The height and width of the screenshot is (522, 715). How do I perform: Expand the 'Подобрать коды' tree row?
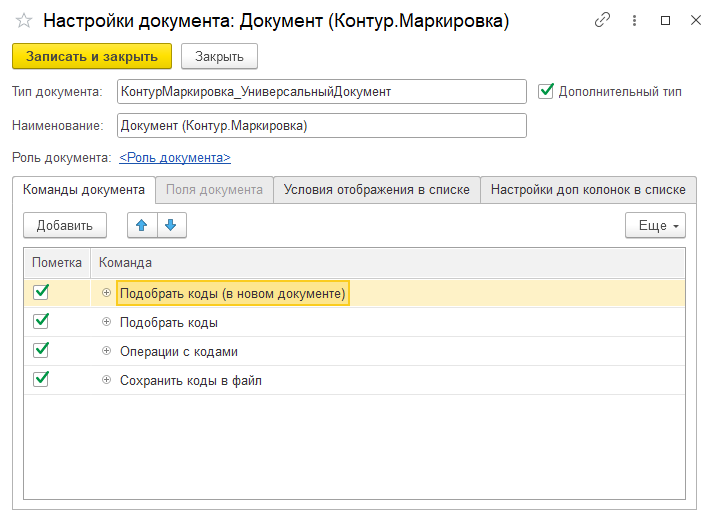click(x=106, y=322)
